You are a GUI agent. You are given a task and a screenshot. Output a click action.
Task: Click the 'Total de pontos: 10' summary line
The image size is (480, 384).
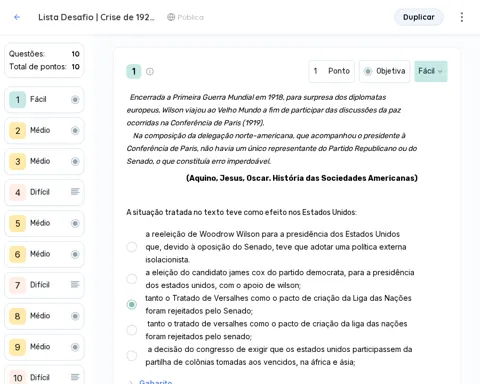click(x=44, y=67)
